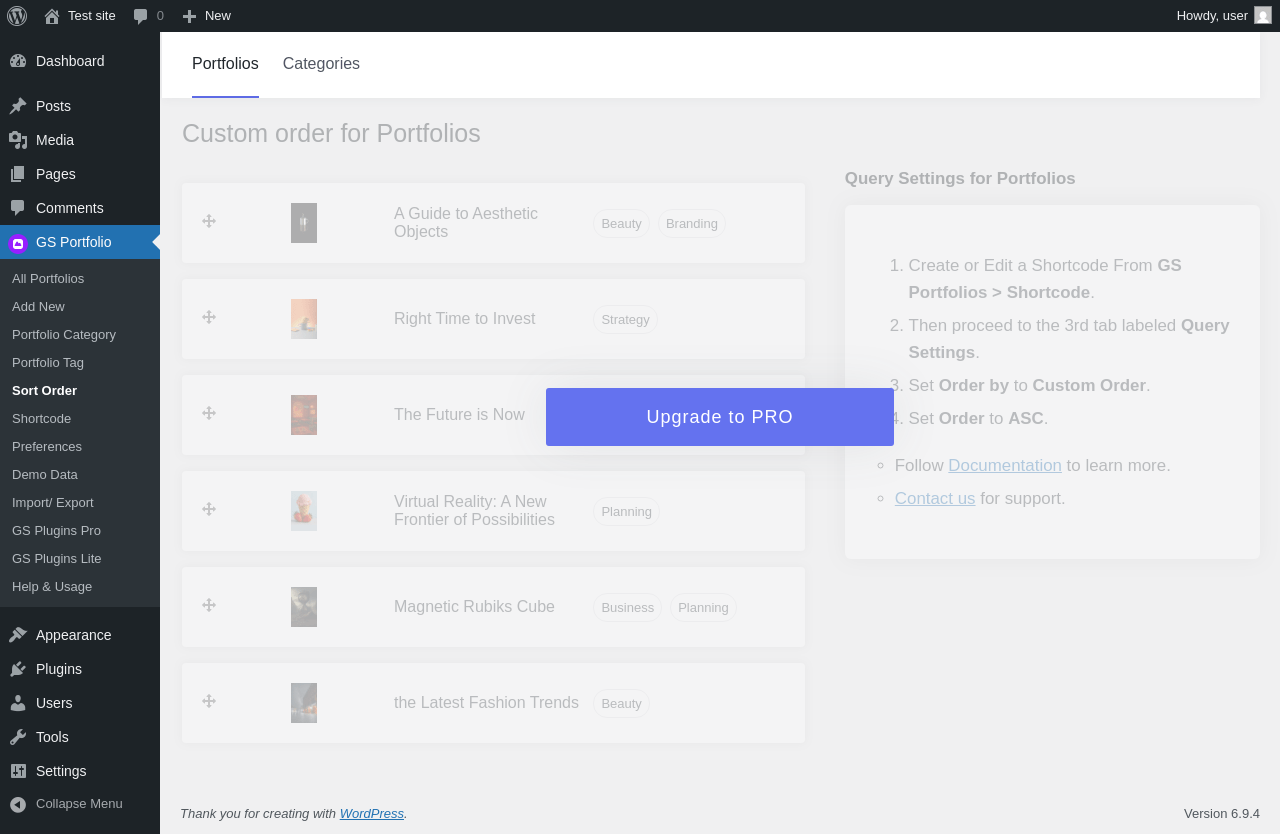This screenshot has width=1280, height=834.
Task: Click the Upgrade to PRO button
Action: click(720, 417)
